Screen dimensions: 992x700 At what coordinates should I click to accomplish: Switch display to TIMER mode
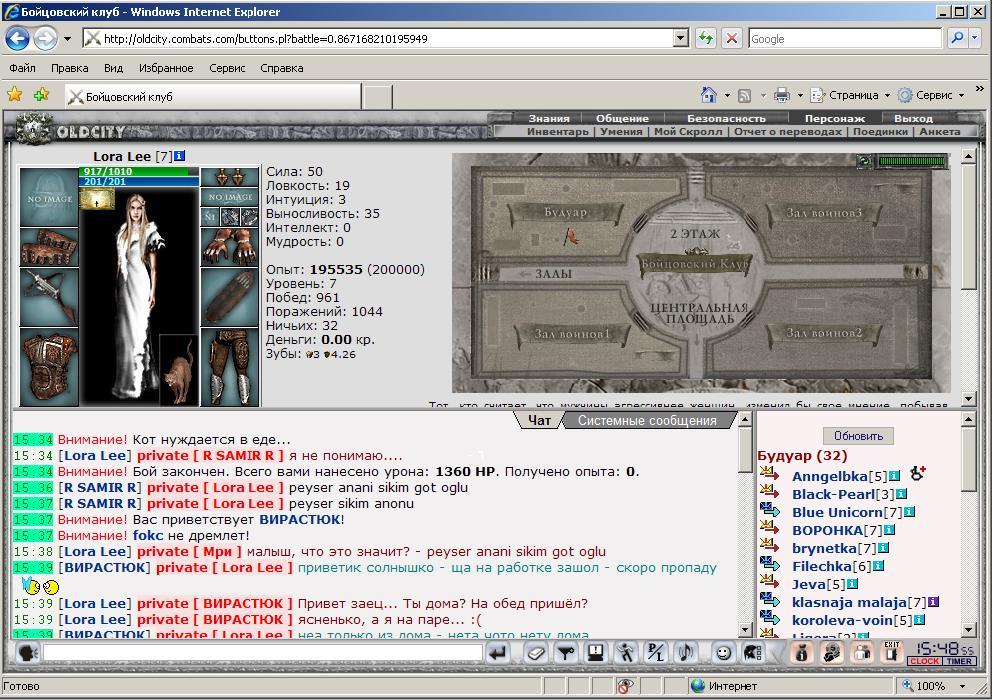[x=959, y=661]
